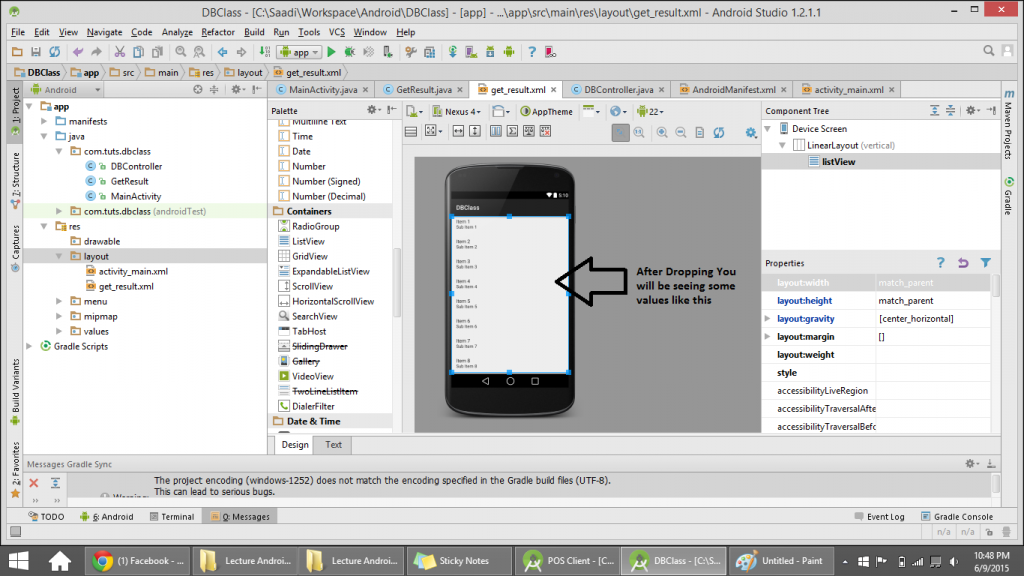1024x576 pixels.
Task: Zoom in on the design preview
Action: coord(662,132)
